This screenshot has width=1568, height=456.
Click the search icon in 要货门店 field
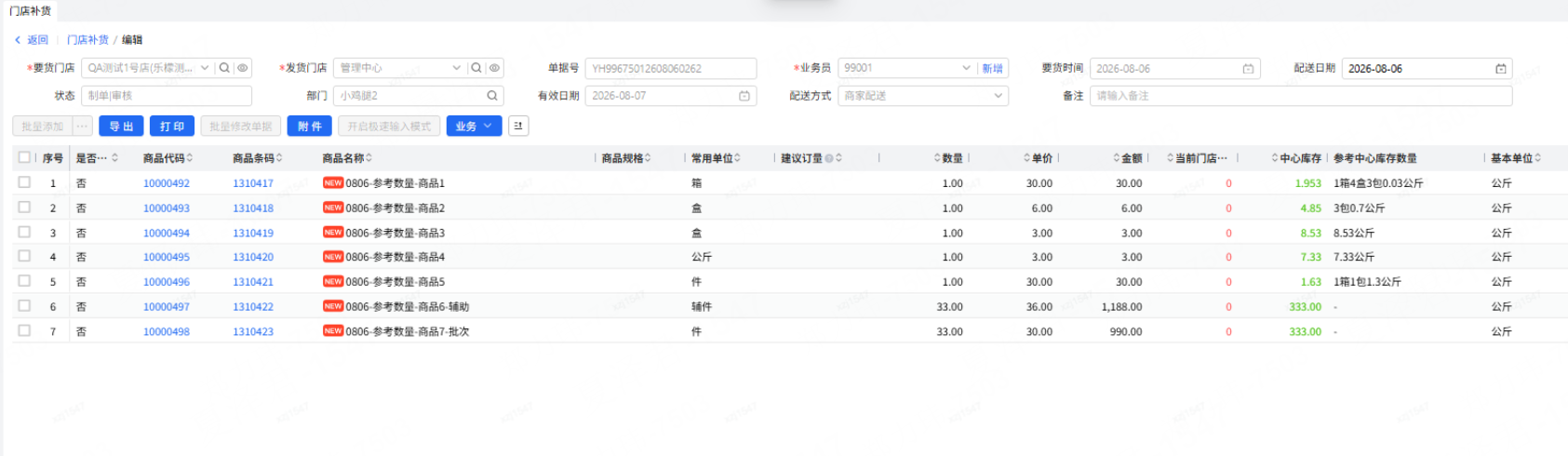[224, 68]
